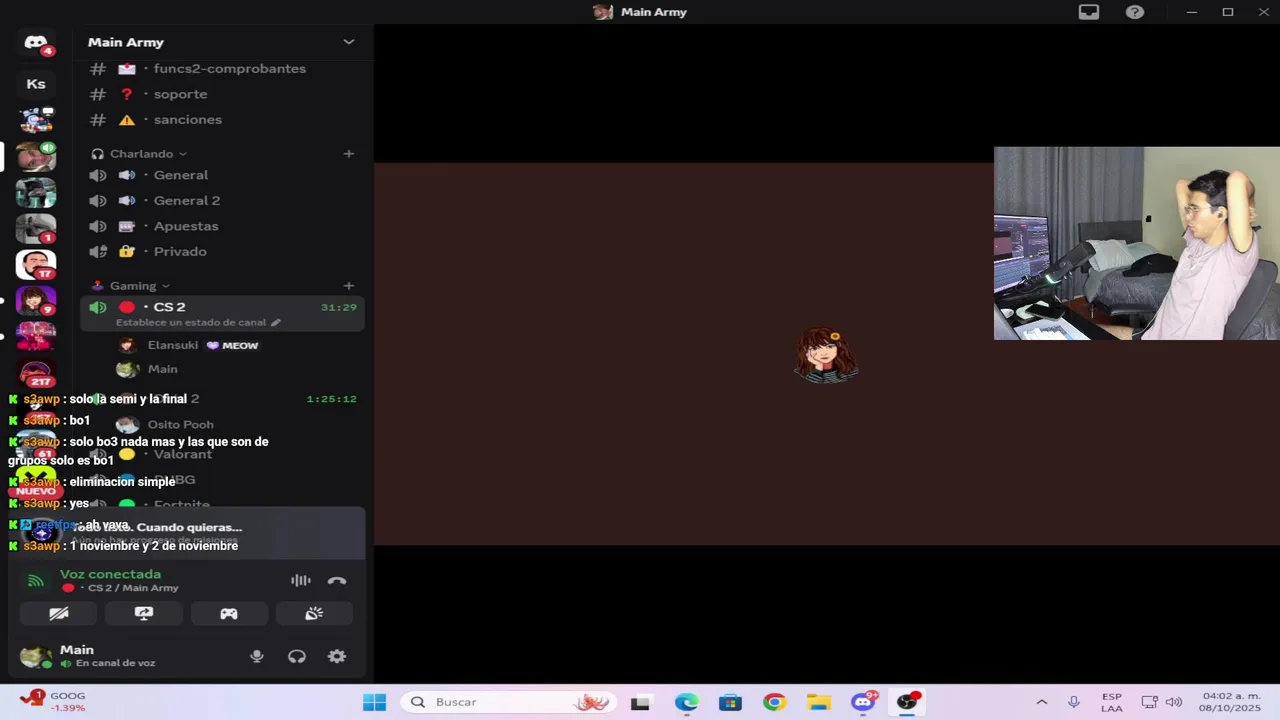Open volume tray icon

click(x=1174, y=702)
